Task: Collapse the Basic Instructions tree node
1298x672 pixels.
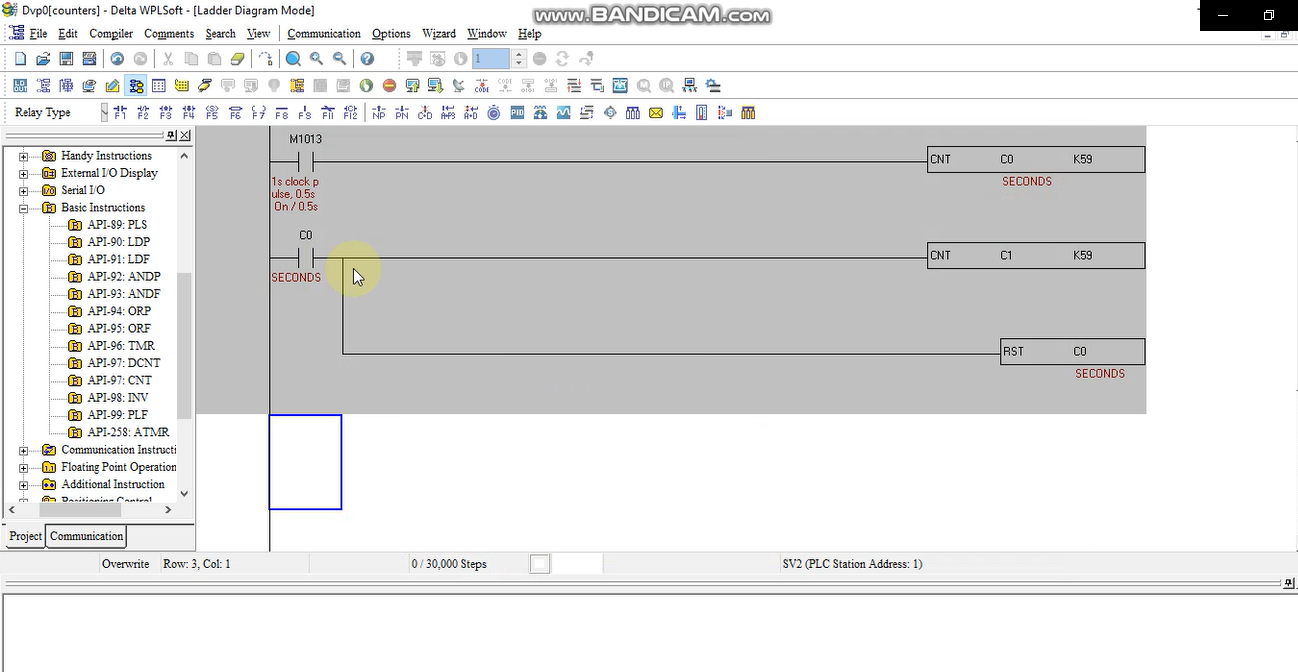Action: pyautogui.click(x=22, y=207)
